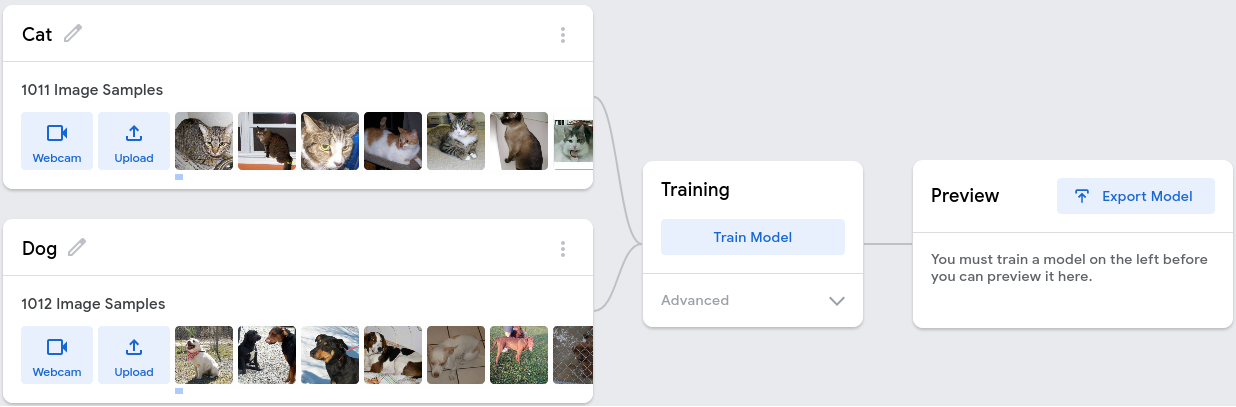1236x407 pixels.
Task: Click the Train Model button
Action: (752, 237)
